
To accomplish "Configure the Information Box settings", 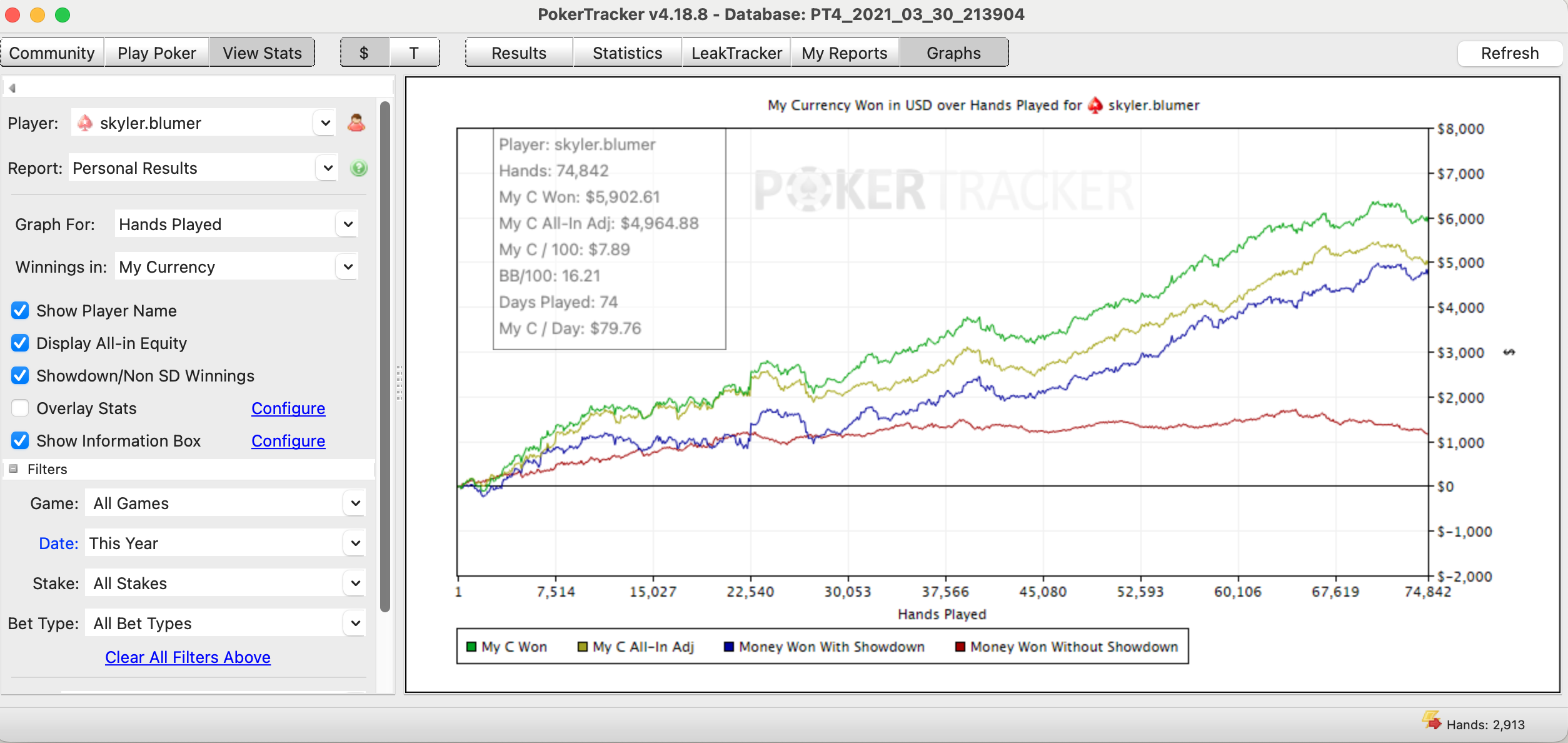I will click(x=288, y=441).
